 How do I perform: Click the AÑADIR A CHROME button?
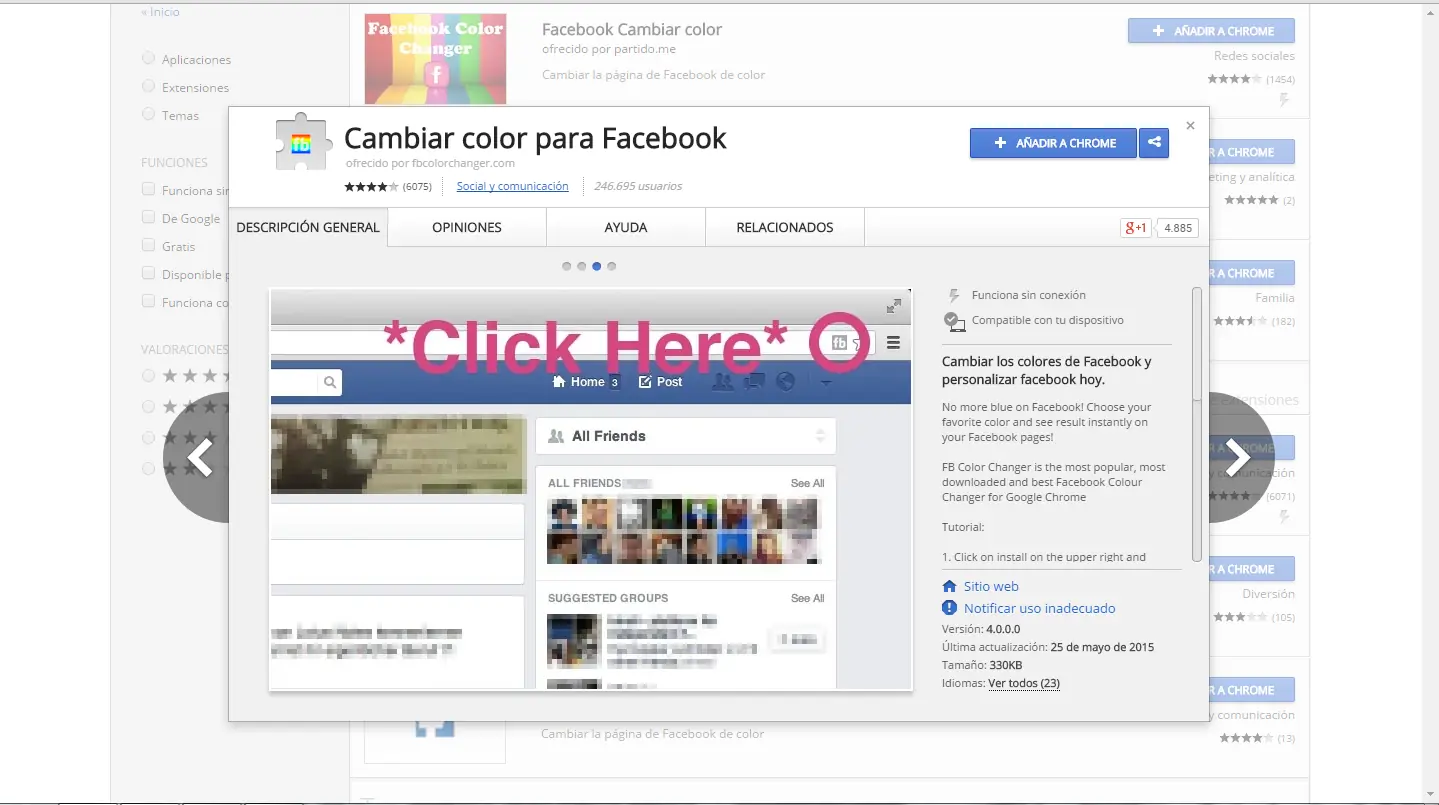click(1052, 143)
